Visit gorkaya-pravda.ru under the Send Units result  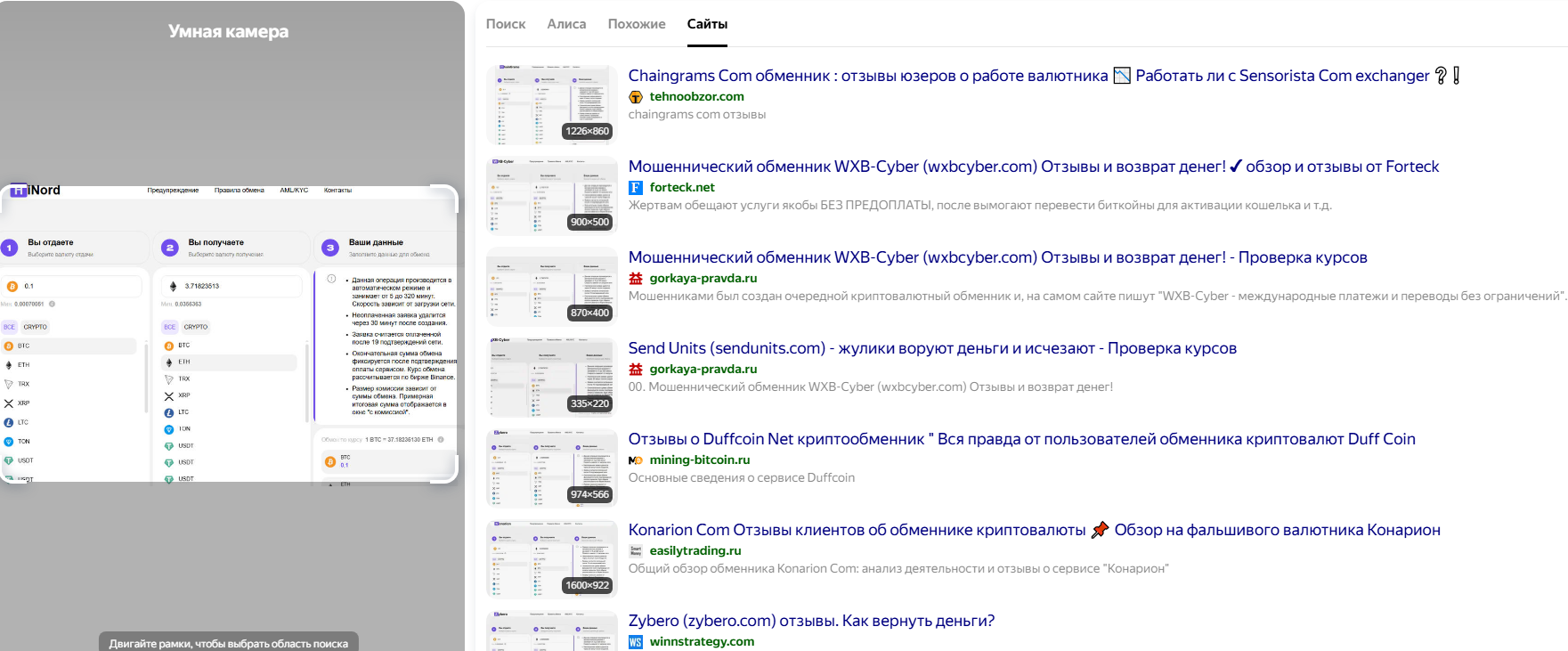[703, 370]
